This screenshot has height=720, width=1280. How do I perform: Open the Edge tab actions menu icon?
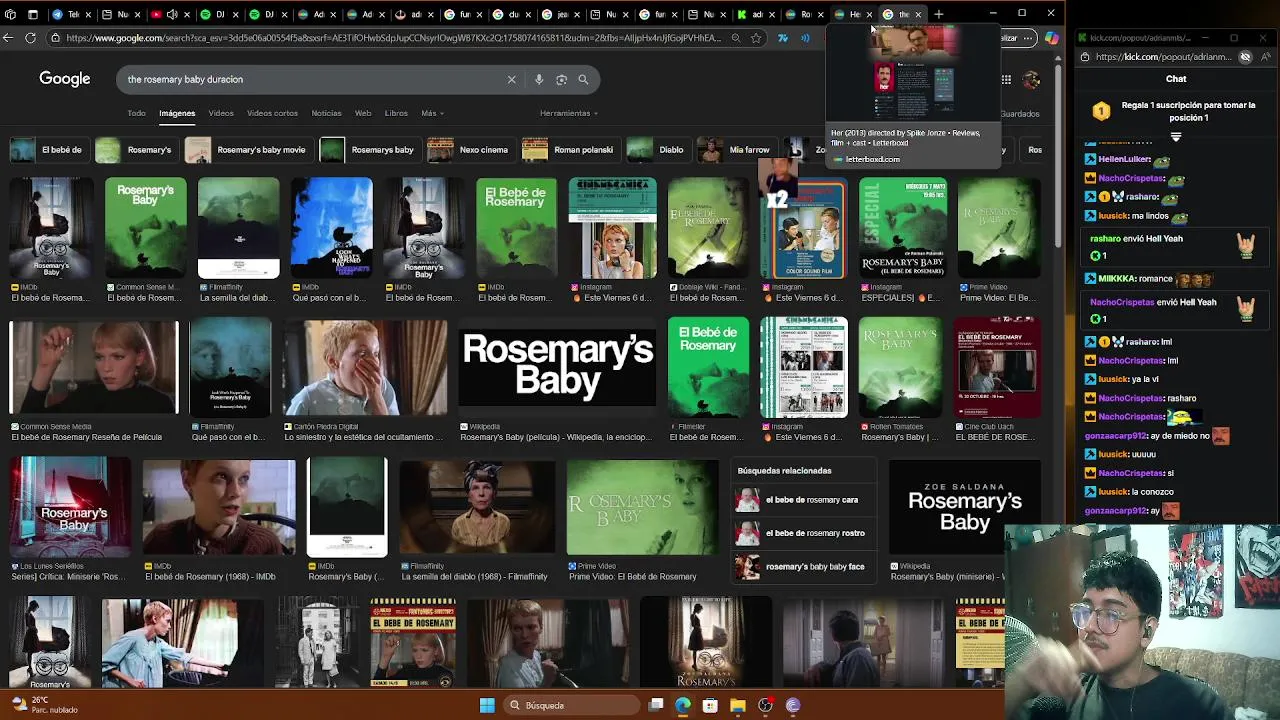[33, 14]
